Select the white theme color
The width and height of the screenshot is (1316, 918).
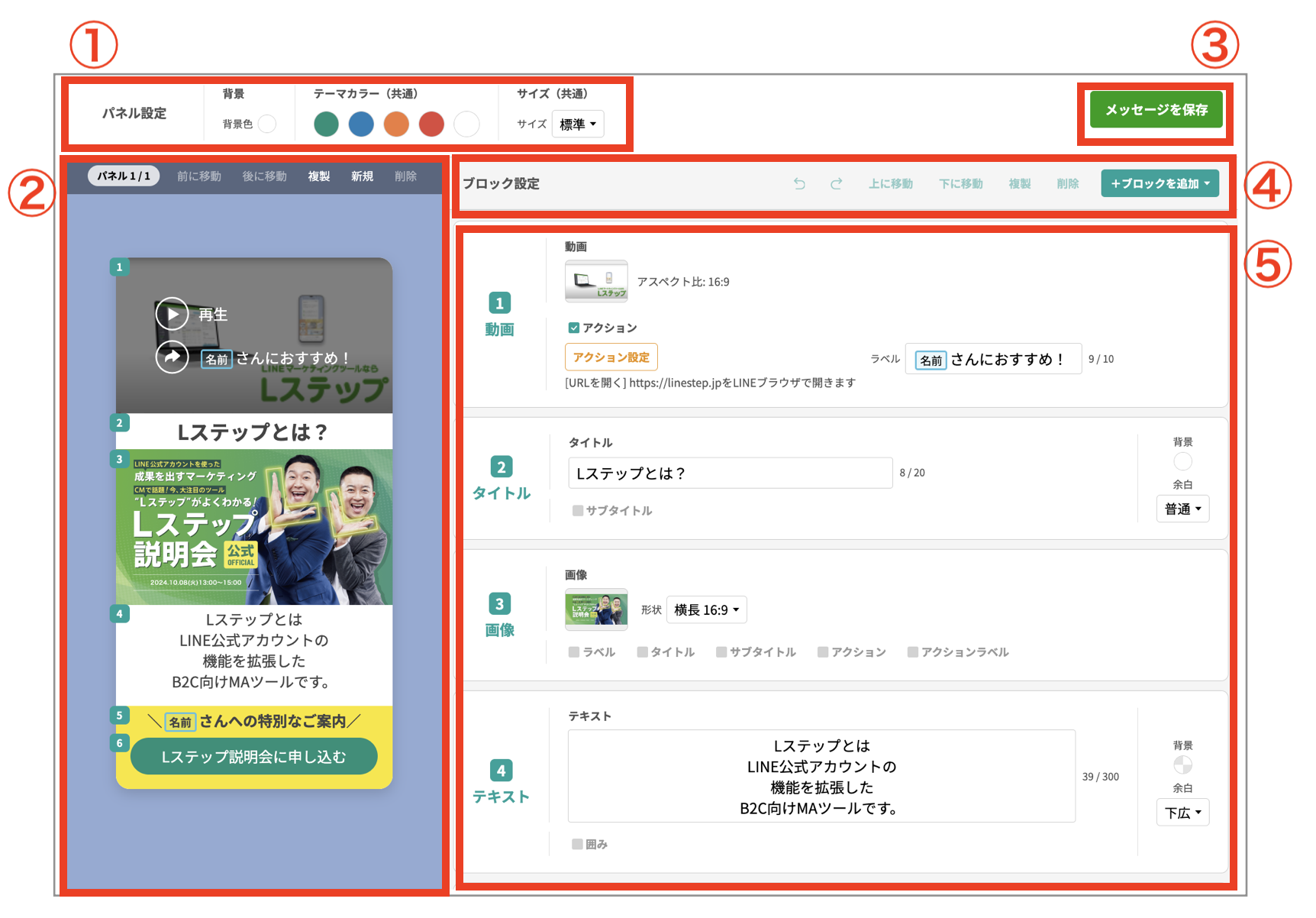pyautogui.click(x=466, y=124)
